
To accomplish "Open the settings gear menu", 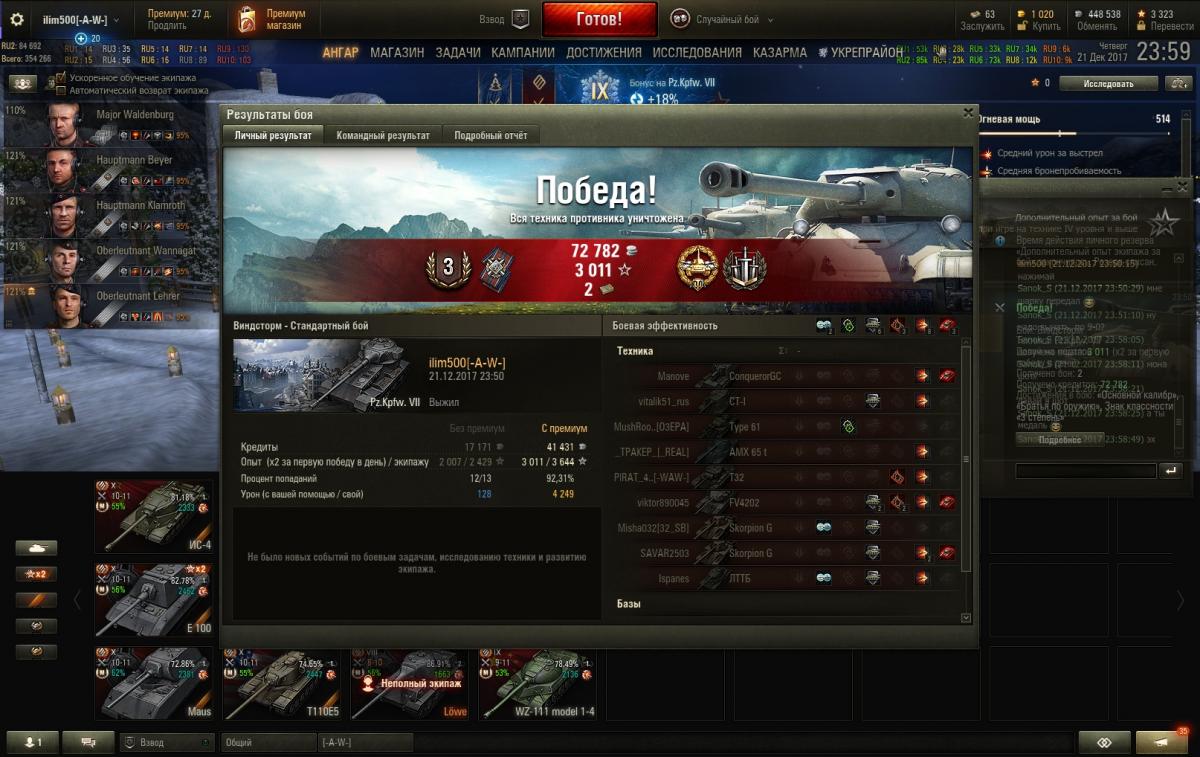I will tap(16, 19).
